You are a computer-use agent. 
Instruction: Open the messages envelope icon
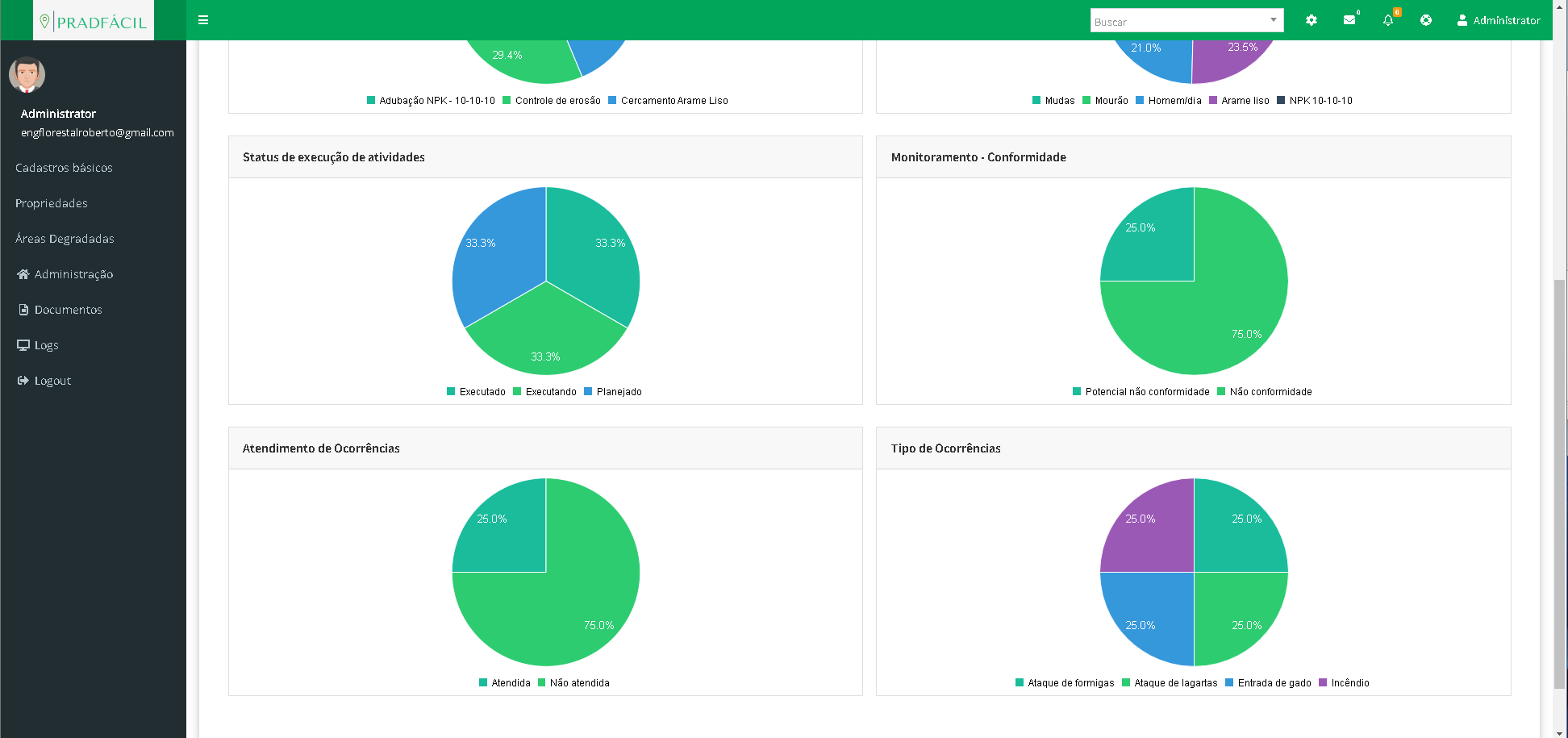[1349, 20]
